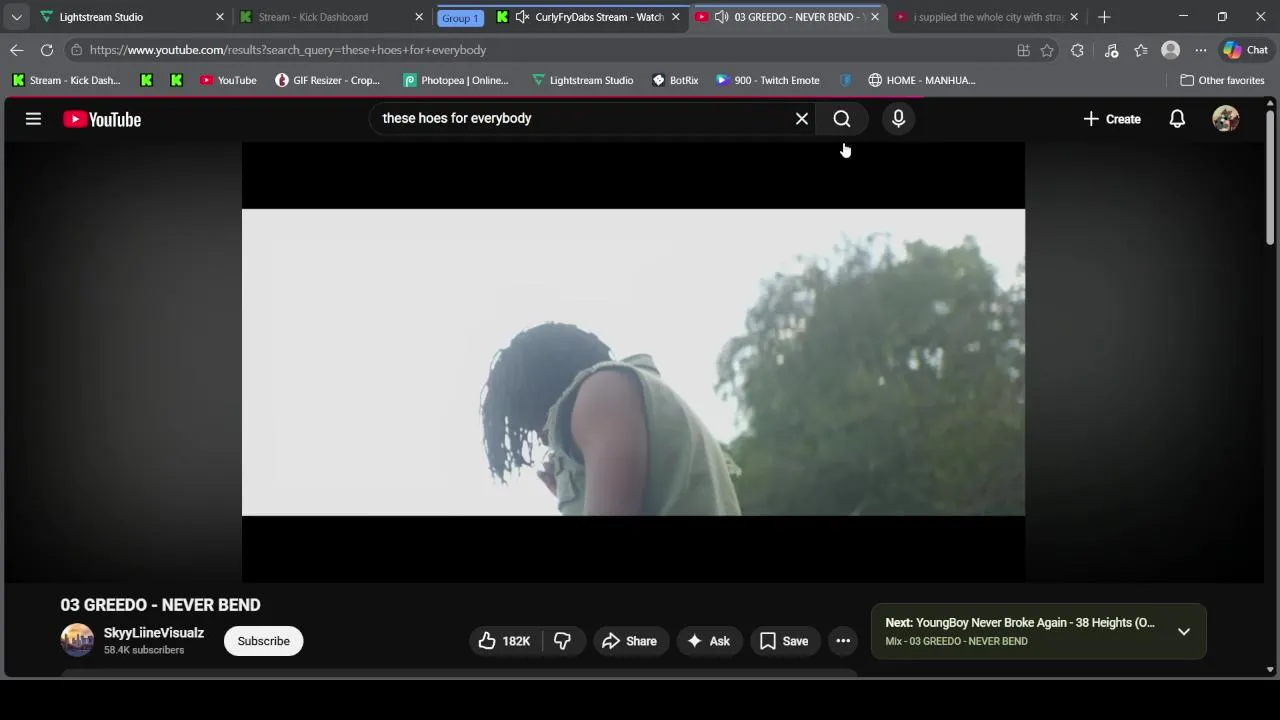Open the Ask AI button
This screenshot has width=1280, height=720.
coord(708,641)
